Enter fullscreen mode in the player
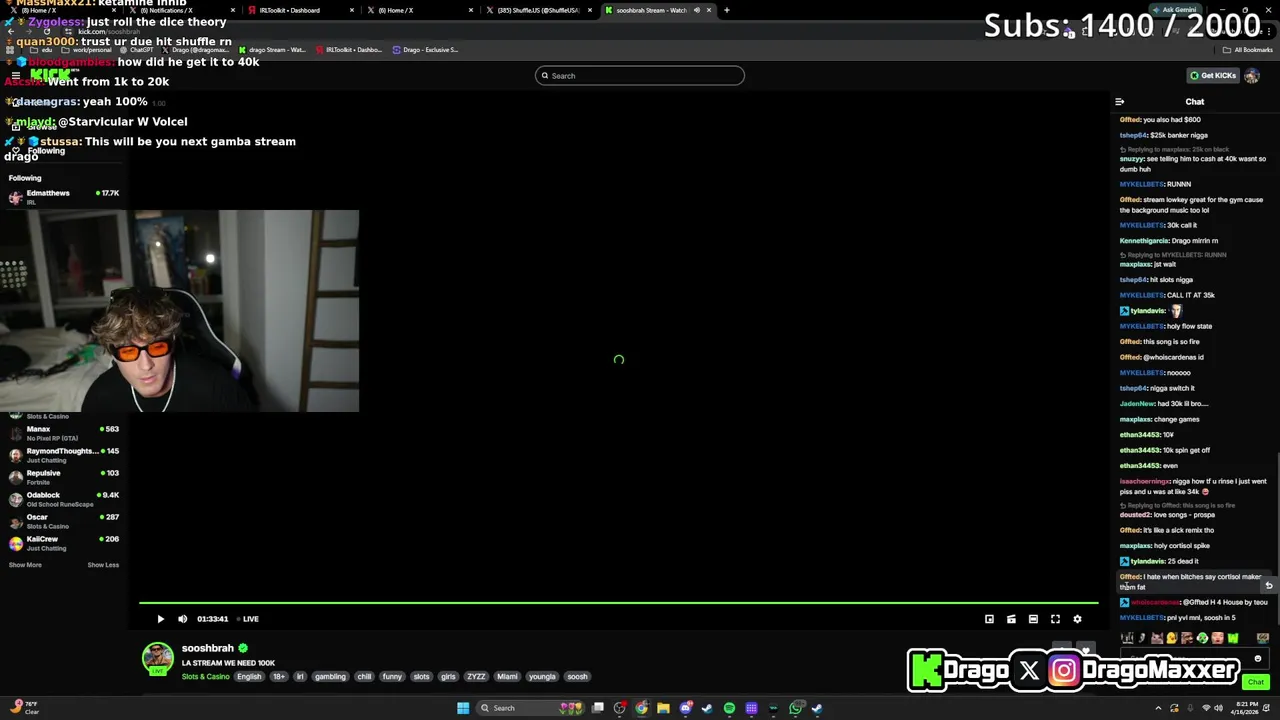This screenshot has width=1280, height=720. 1055,619
